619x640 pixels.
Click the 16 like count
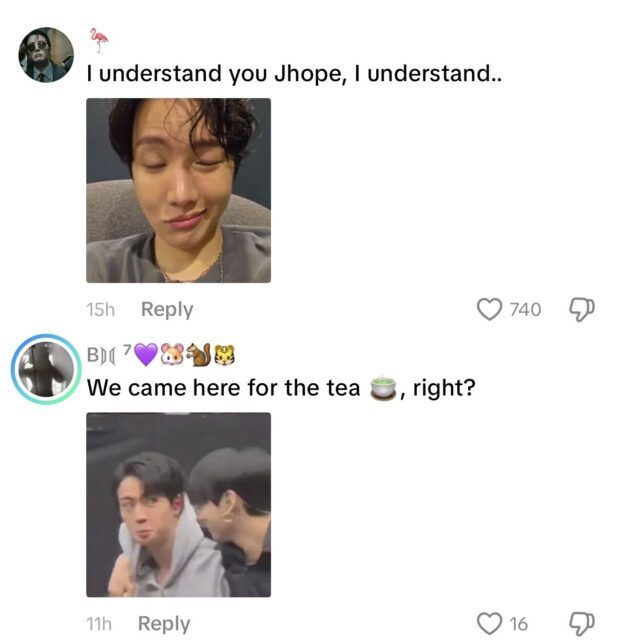pos(519,624)
